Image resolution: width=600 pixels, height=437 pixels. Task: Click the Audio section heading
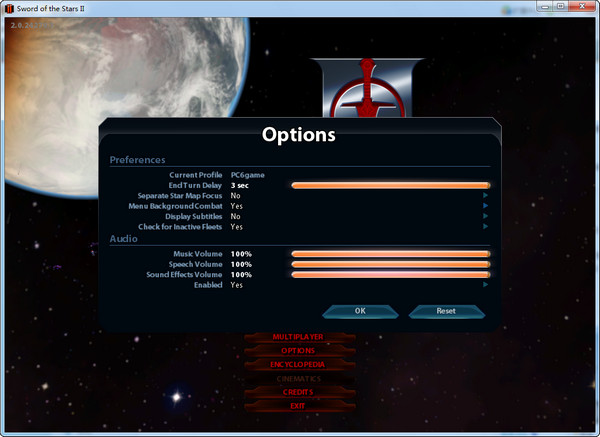point(124,239)
